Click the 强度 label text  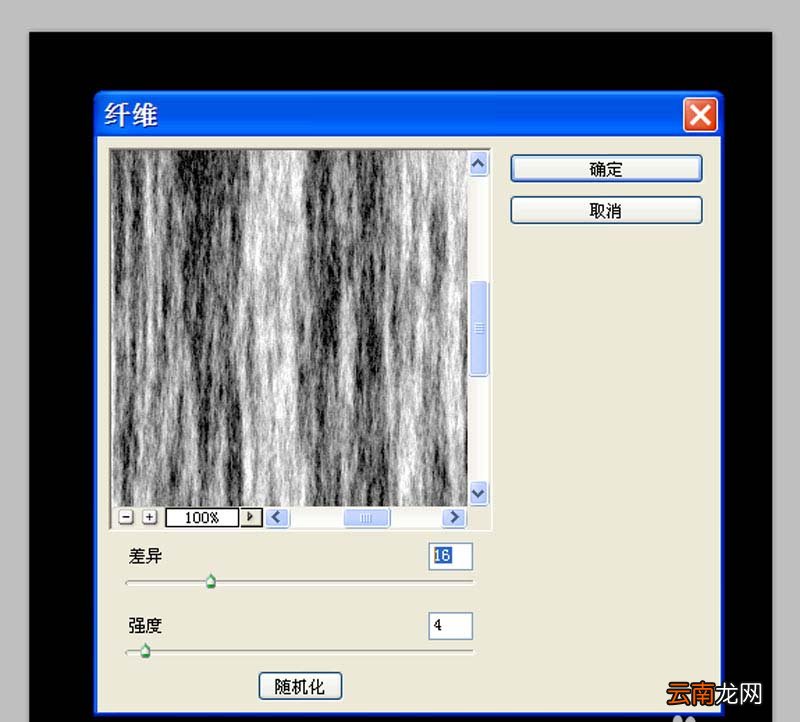145,625
